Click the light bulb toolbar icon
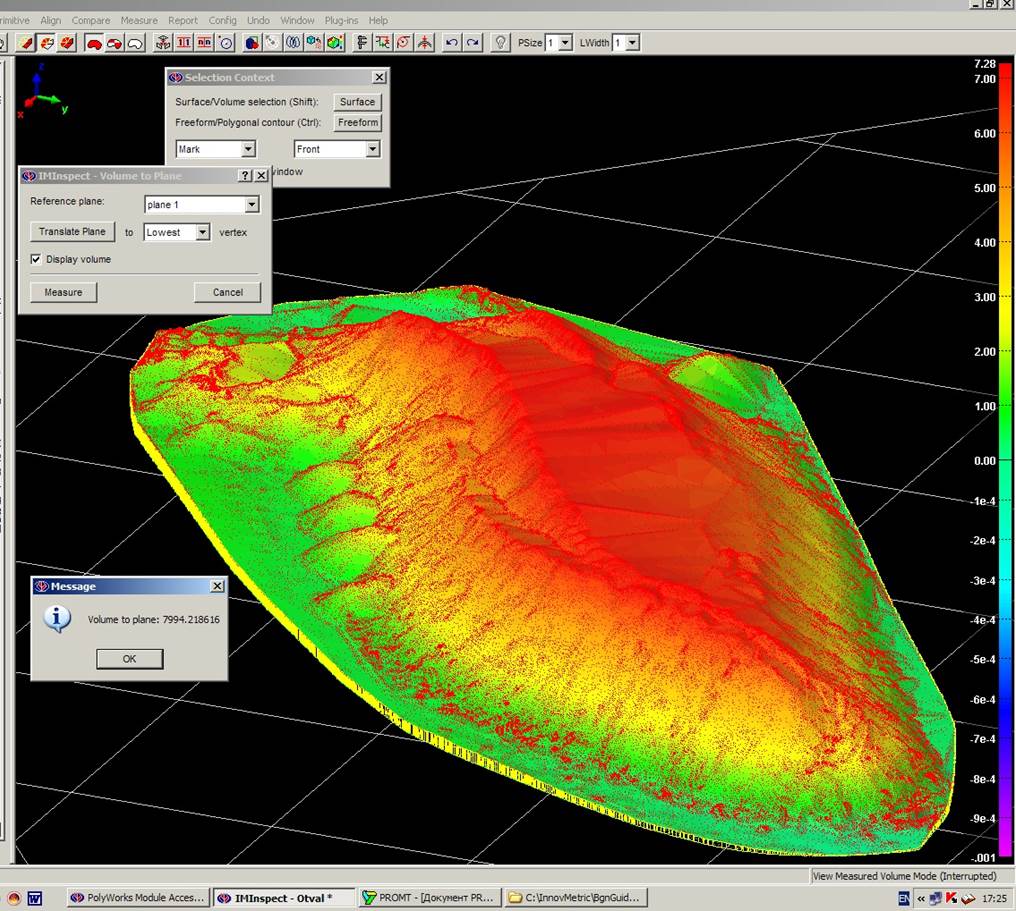The height and width of the screenshot is (911, 1016). pos(500,43)
